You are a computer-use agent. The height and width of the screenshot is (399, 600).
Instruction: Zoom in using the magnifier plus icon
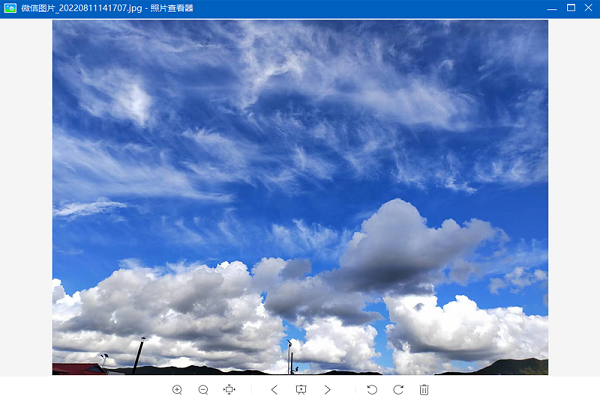pyautogui.click(x=177, y=389)
